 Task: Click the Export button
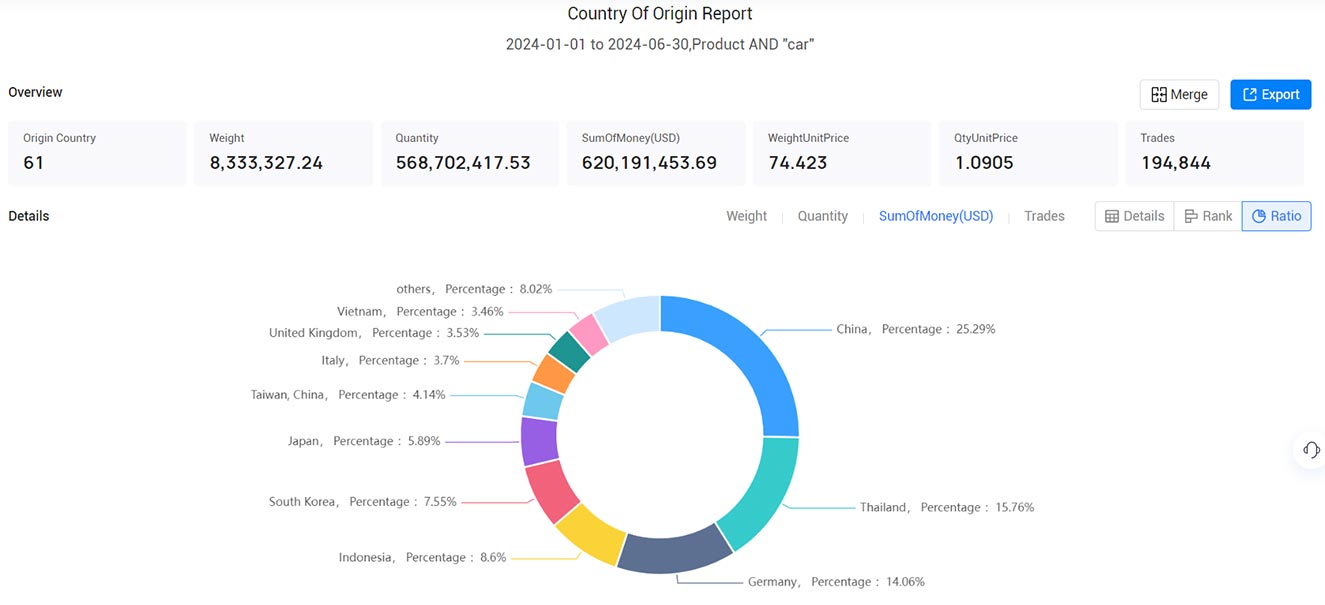1270,94
